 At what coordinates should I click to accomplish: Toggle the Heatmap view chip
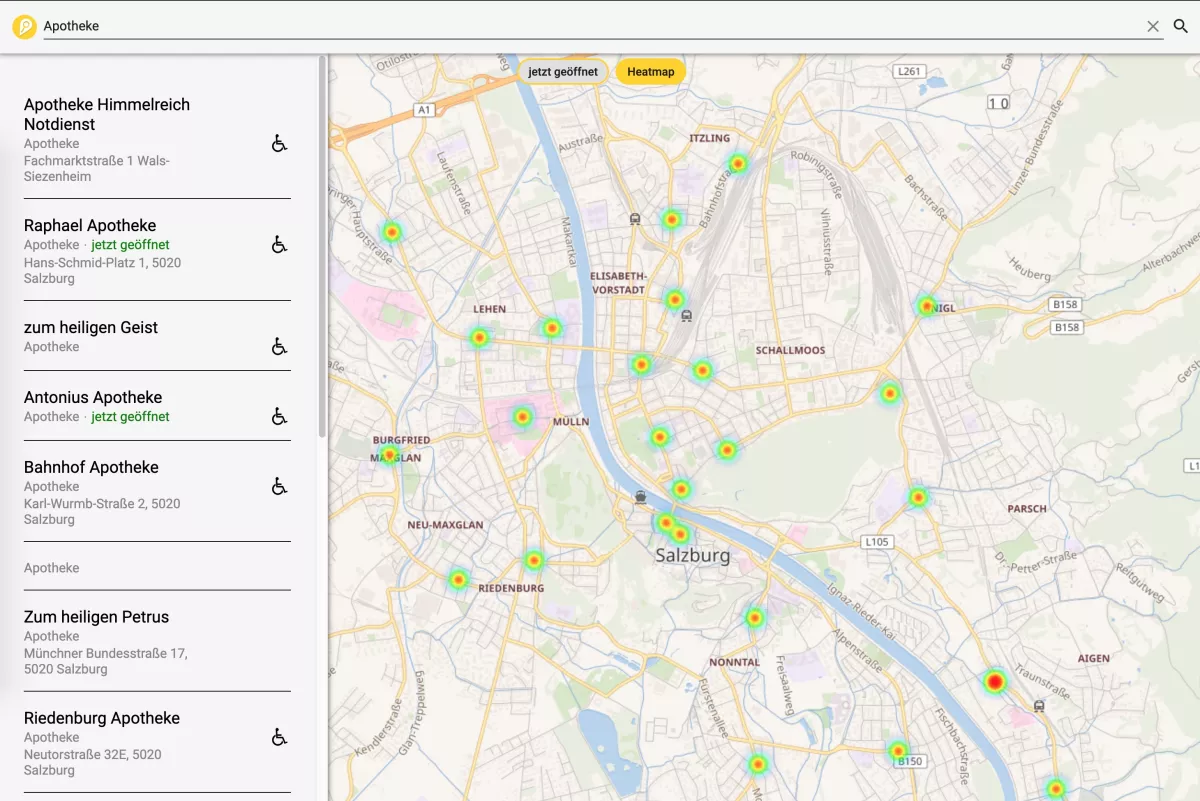[x=650, y=72]
